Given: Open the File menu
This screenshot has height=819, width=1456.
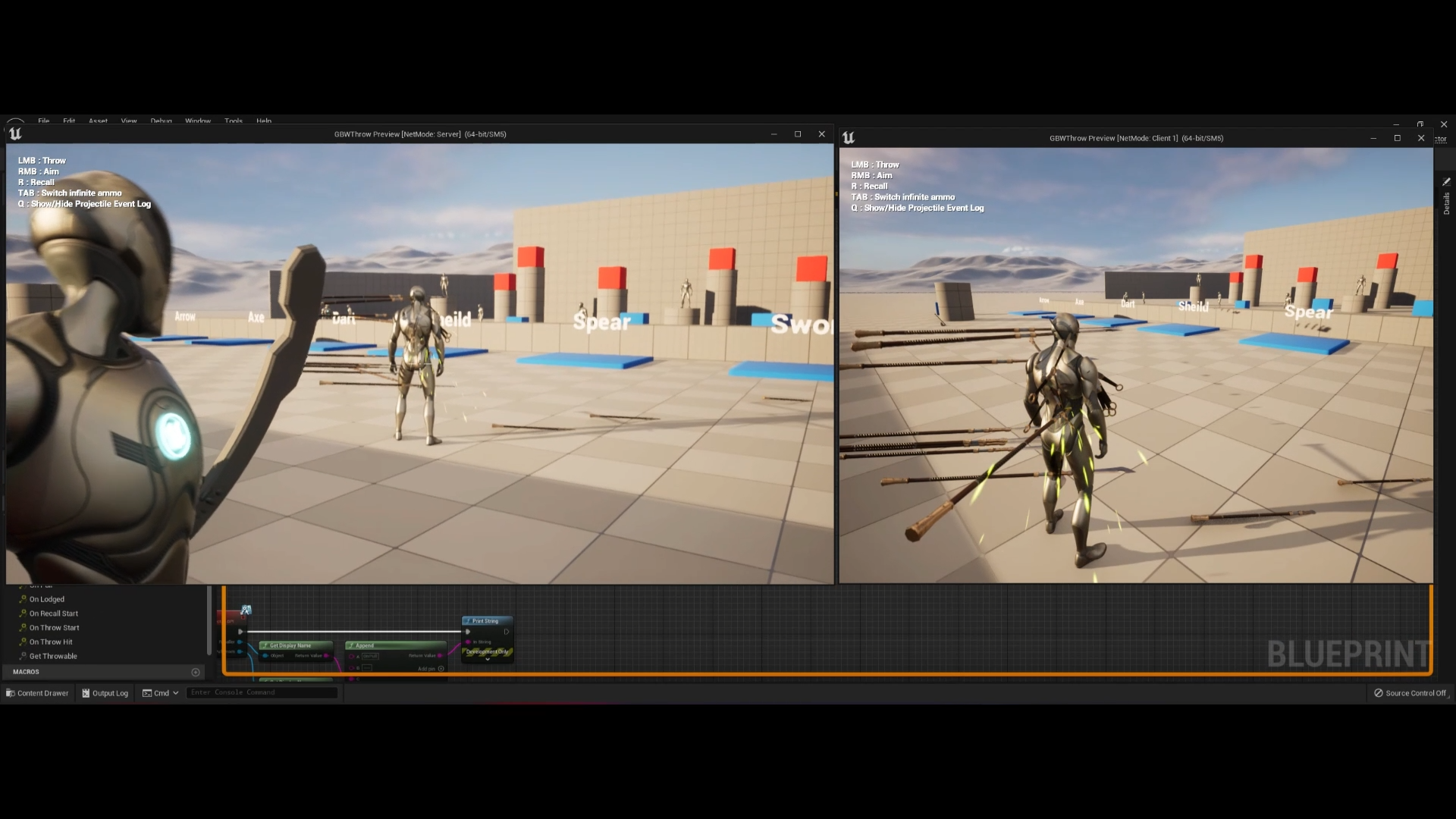Looking at the screenshot, I should [44, 121].
